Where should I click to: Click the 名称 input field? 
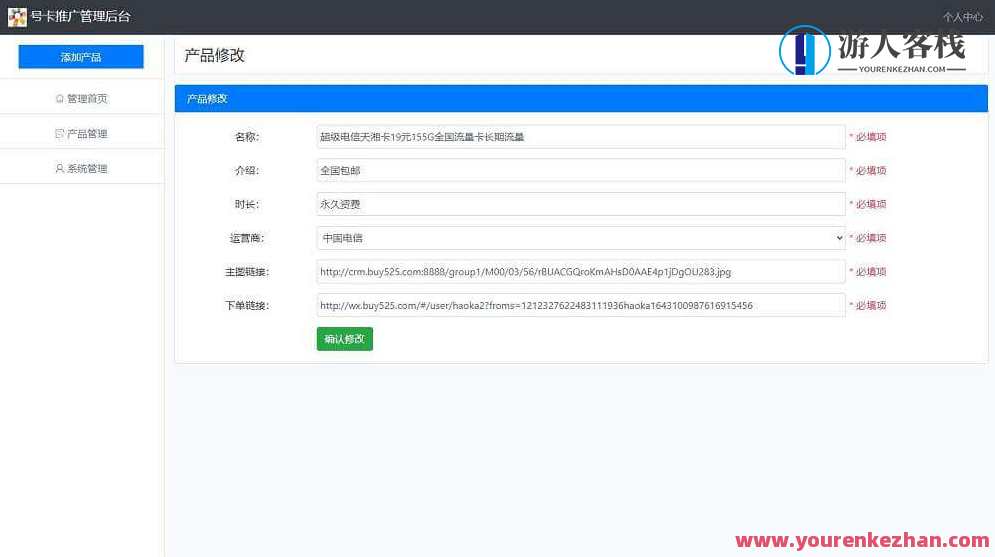(x=581, y=136)
